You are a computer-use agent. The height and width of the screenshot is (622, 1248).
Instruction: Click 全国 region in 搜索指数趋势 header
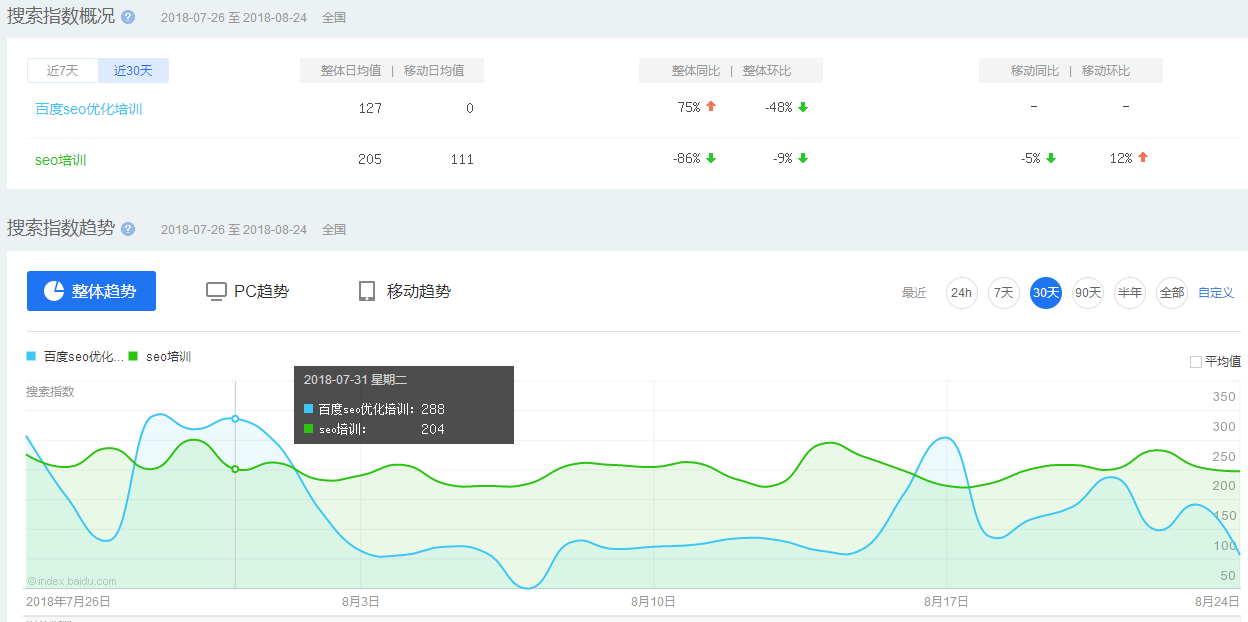tap(334, 230)
